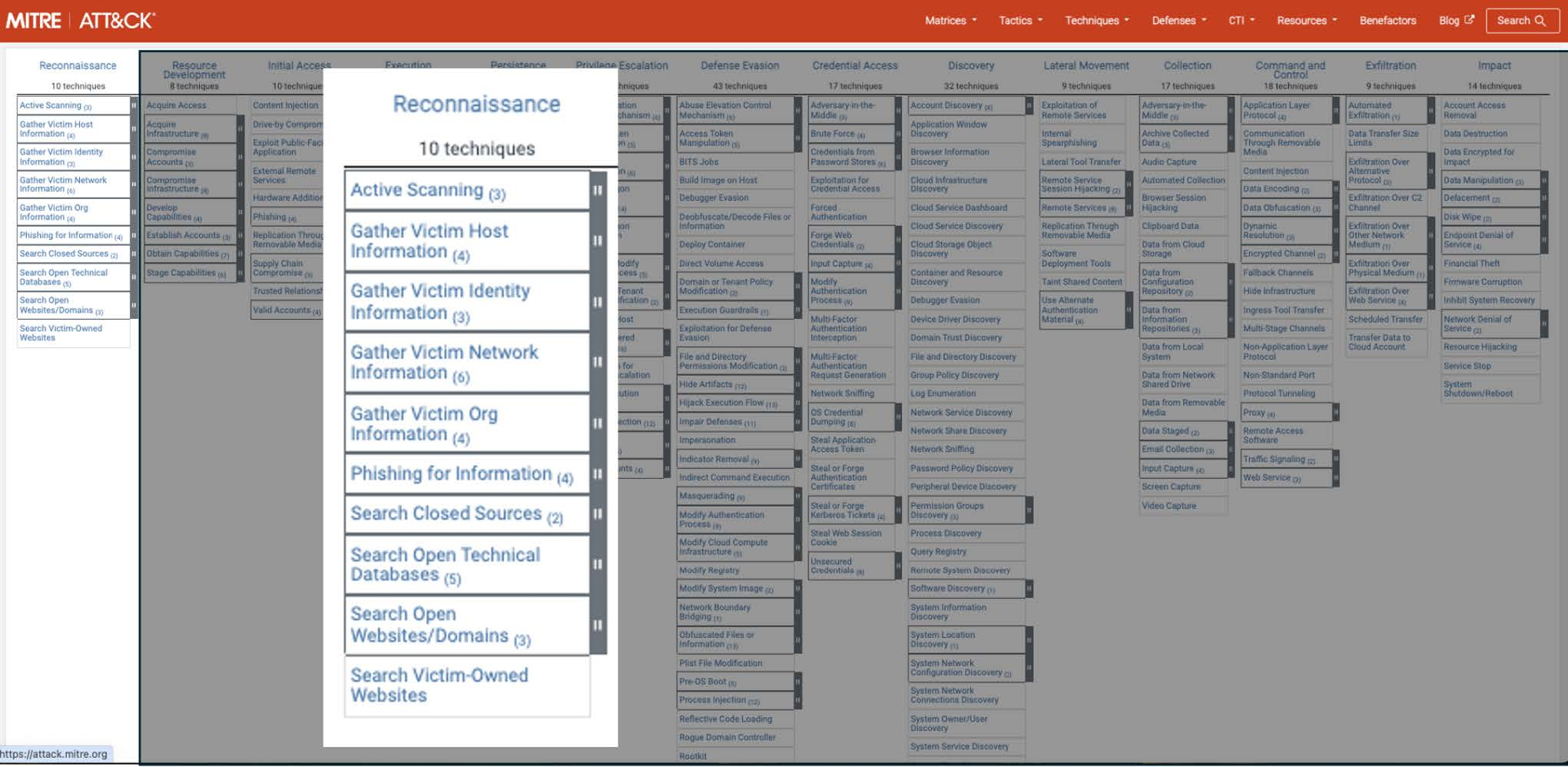Open the Resources menu
This screenshot has height=767, width=1568.
(x=1306, y=21)
